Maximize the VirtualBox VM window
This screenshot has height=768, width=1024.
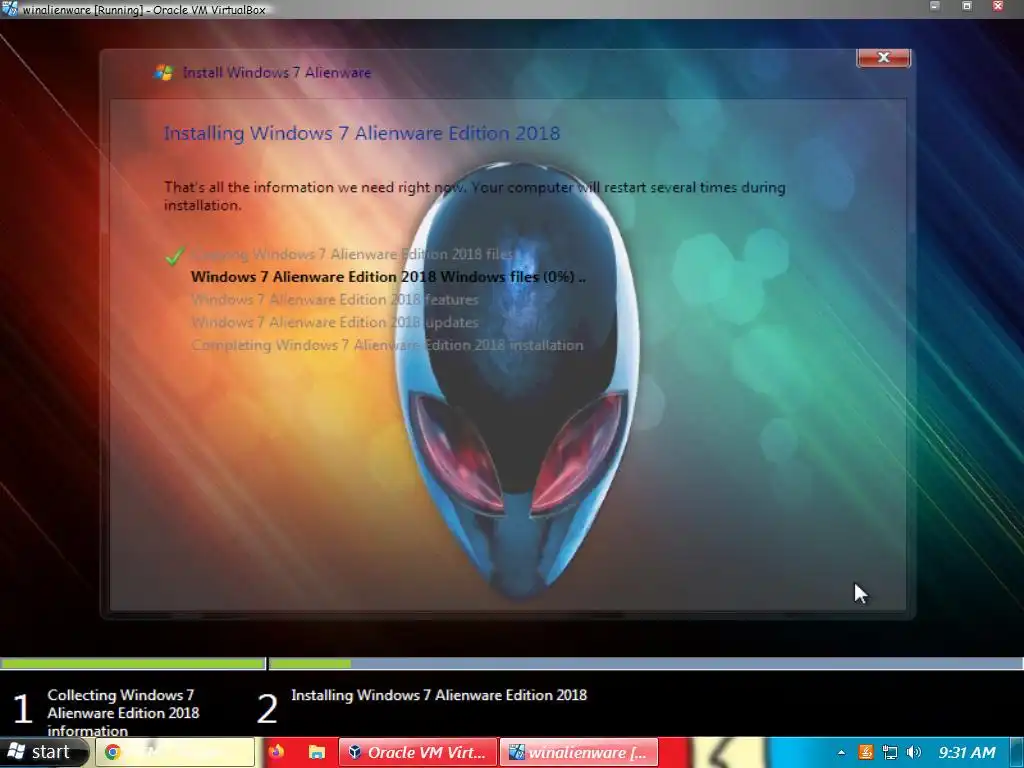point(967,6)
